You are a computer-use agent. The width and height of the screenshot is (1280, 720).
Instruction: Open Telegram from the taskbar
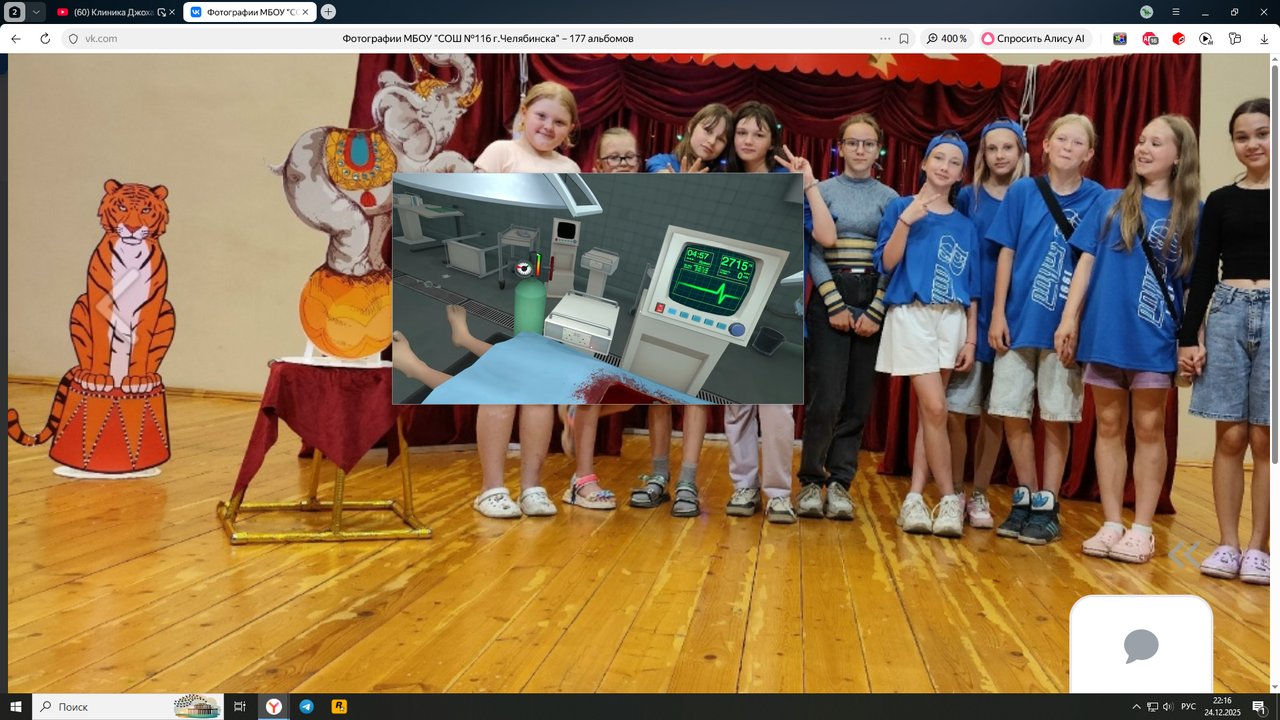307,706
